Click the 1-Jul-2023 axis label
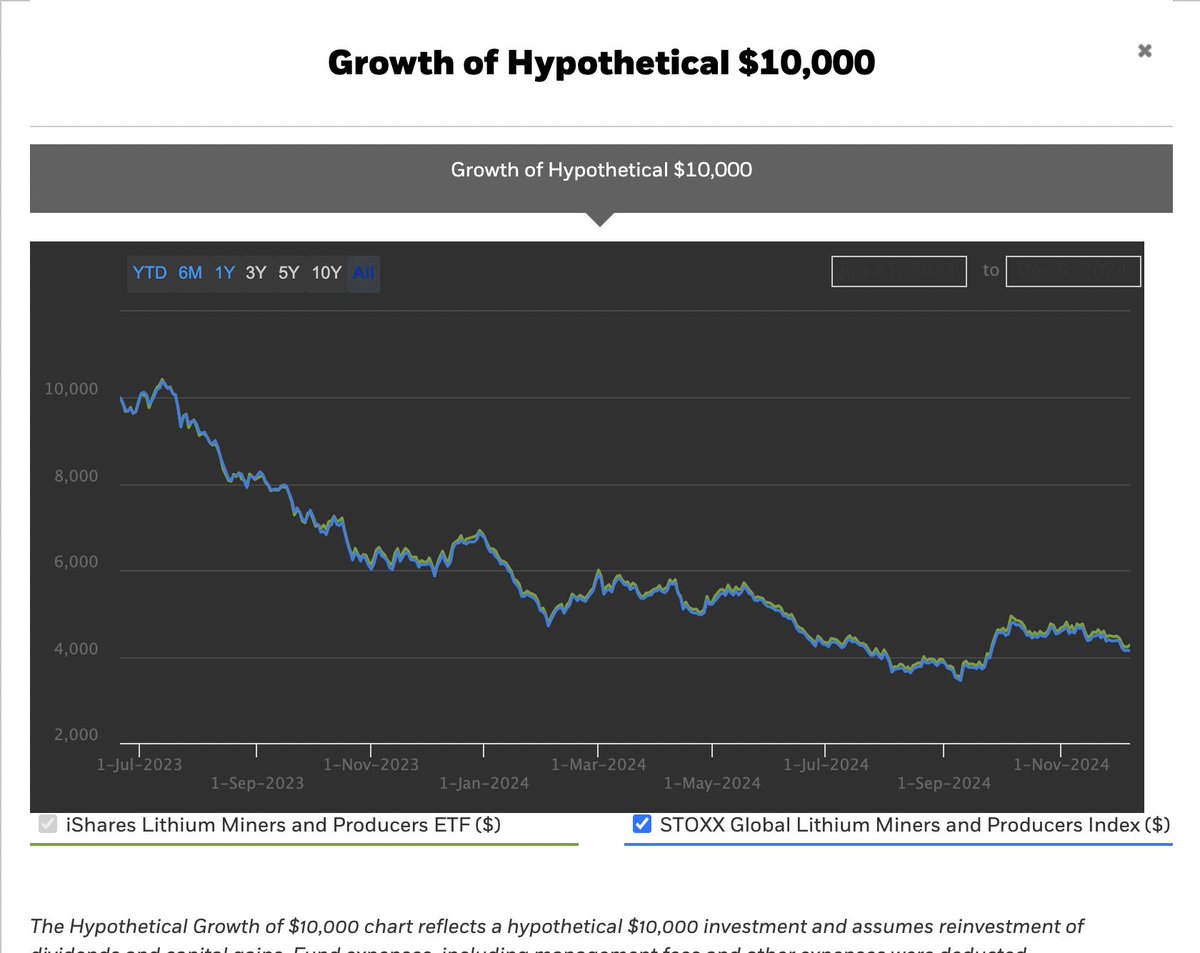 click(x=139, y=764)
